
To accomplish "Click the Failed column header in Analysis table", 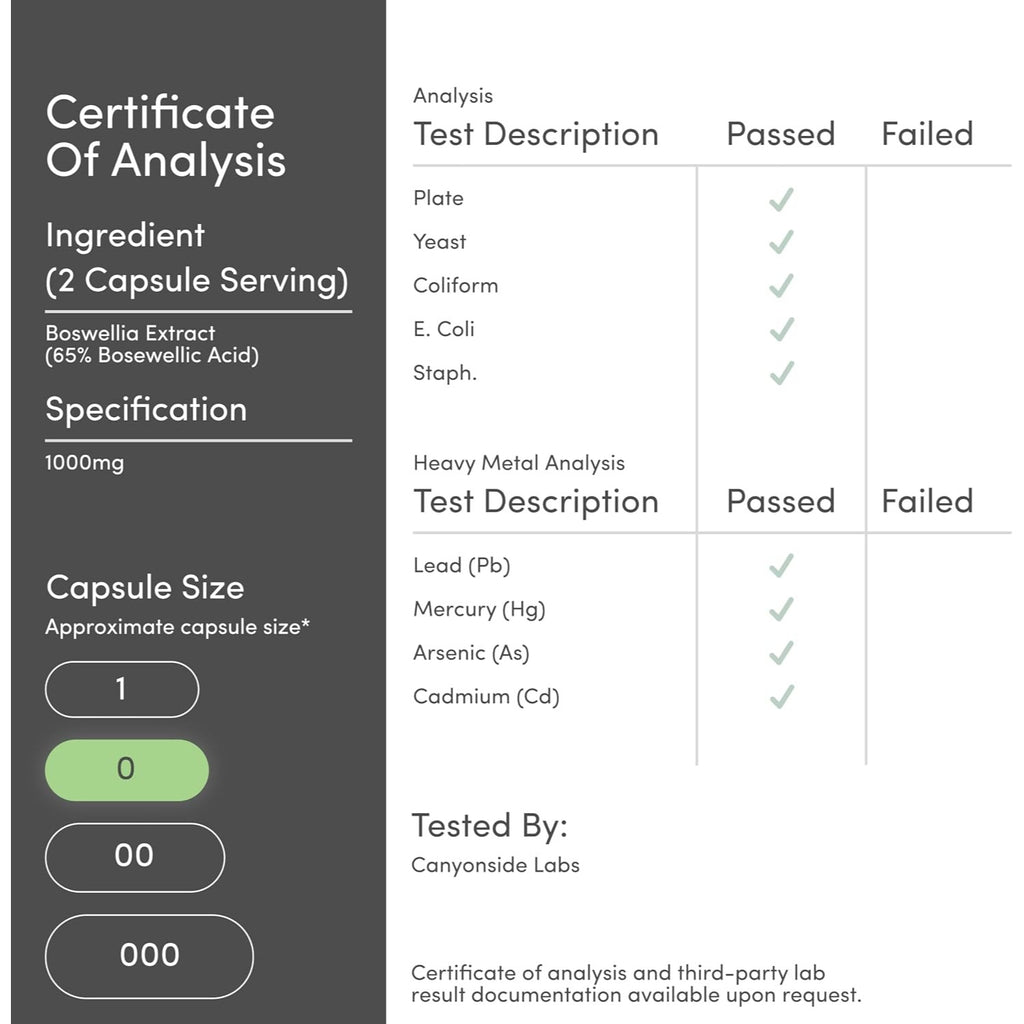I will point(927,134).
